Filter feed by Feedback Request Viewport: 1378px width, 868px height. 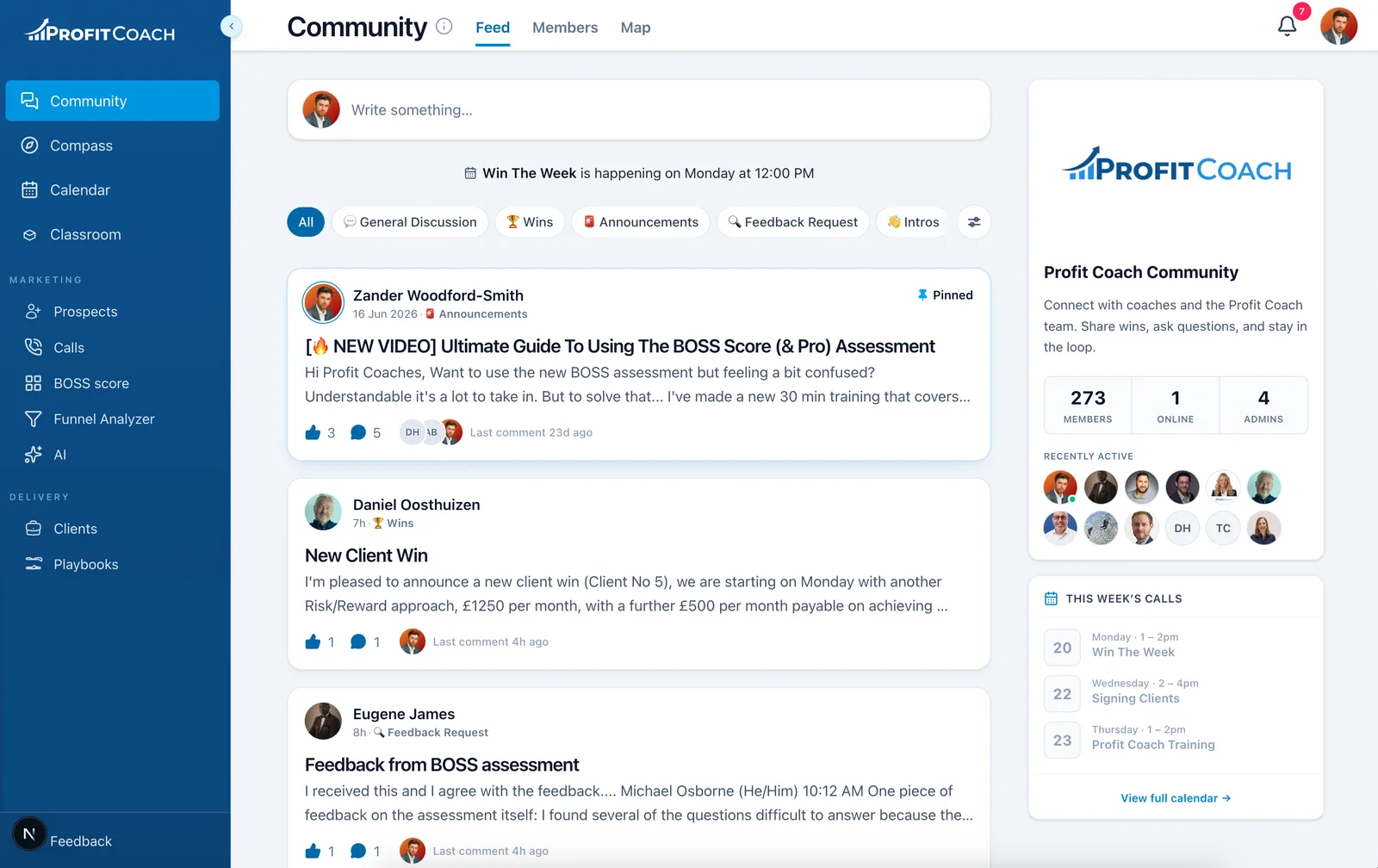[x=793, y=222]
